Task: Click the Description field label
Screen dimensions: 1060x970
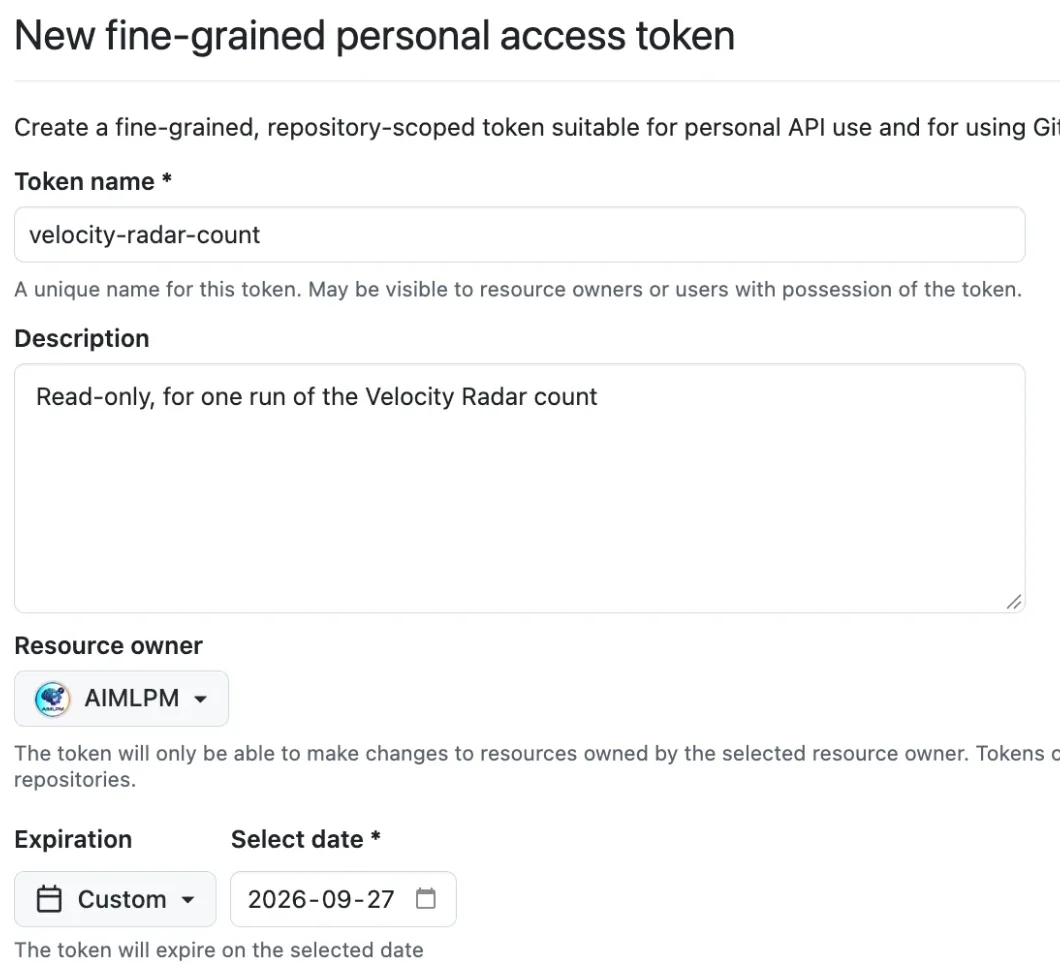Action: pyautogui.click(x=82, y=338)
